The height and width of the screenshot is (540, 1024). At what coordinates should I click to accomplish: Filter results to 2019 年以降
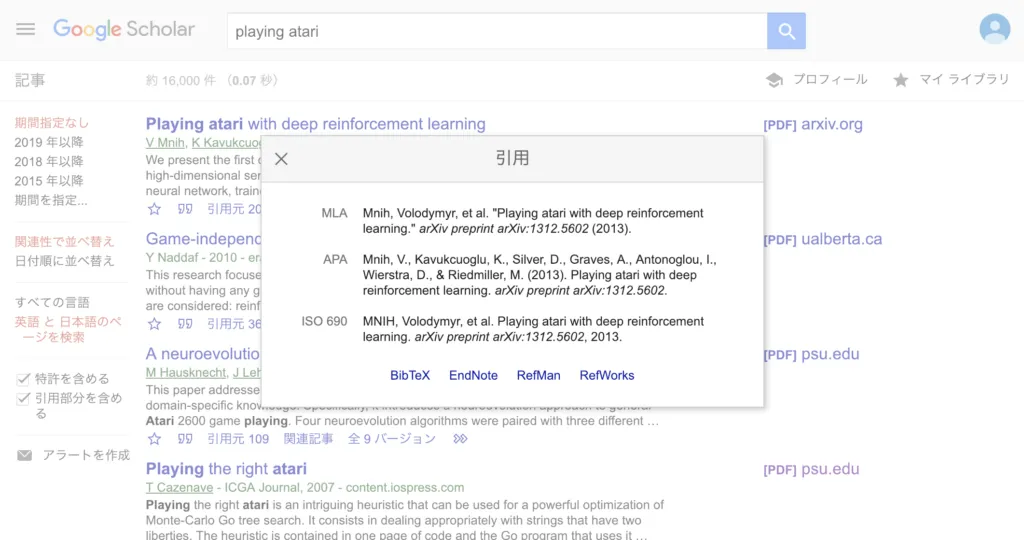pyautogui.click(x=49, y=142)
